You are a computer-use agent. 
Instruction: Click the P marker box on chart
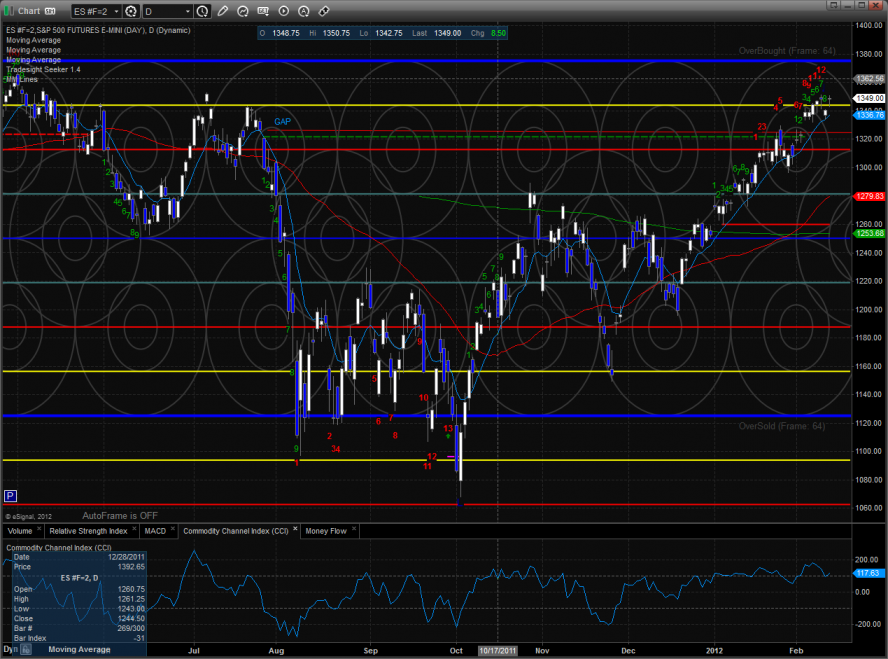coord(10,497)
